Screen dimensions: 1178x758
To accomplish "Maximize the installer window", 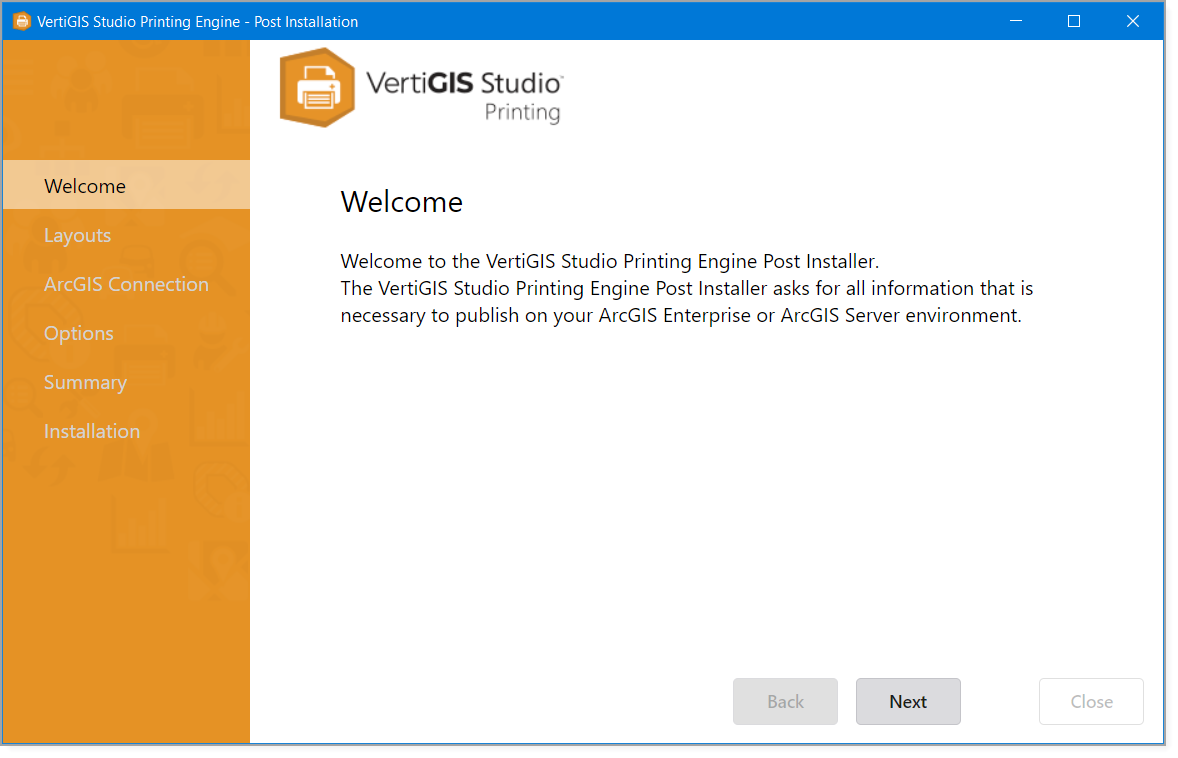I will [1074, 21].
